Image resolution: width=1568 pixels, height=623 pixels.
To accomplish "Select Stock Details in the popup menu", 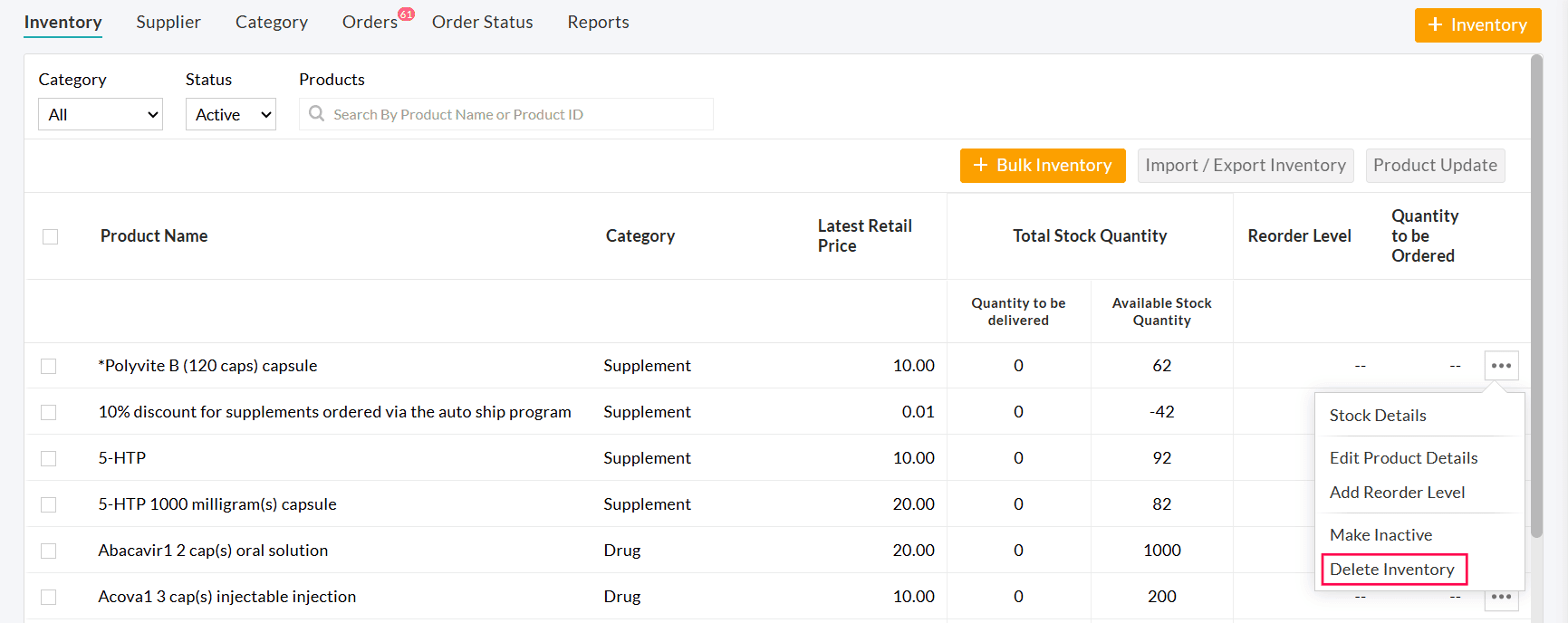I will [x=1378, y=416].
